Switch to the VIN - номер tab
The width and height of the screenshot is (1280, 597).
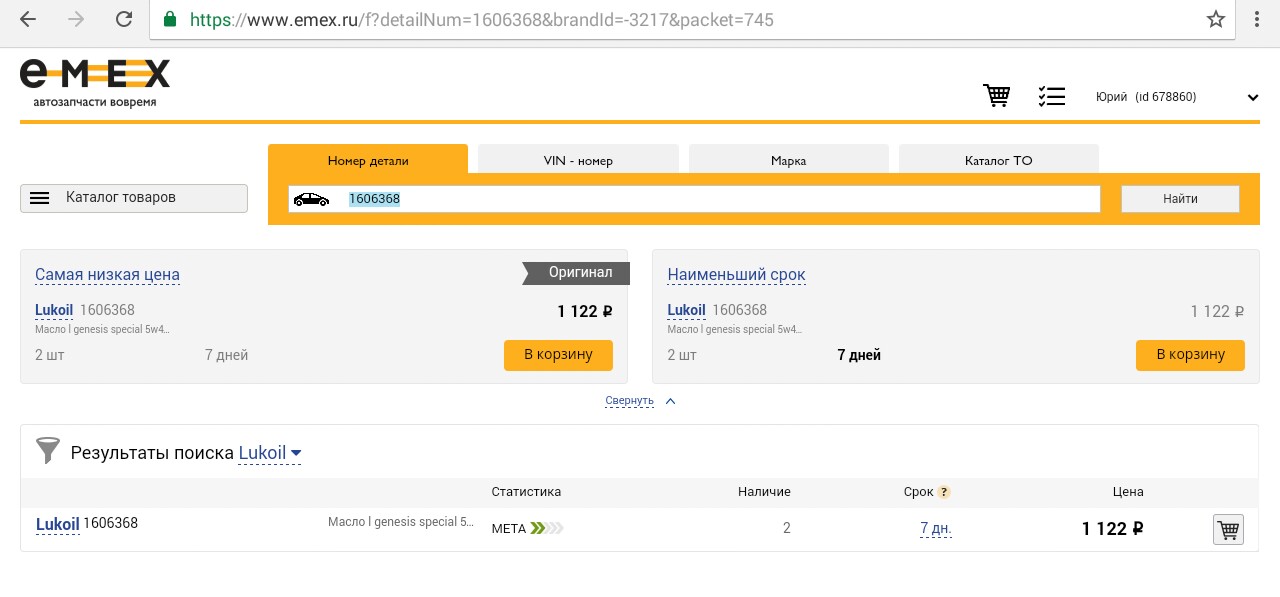click(x=578, y=160)
